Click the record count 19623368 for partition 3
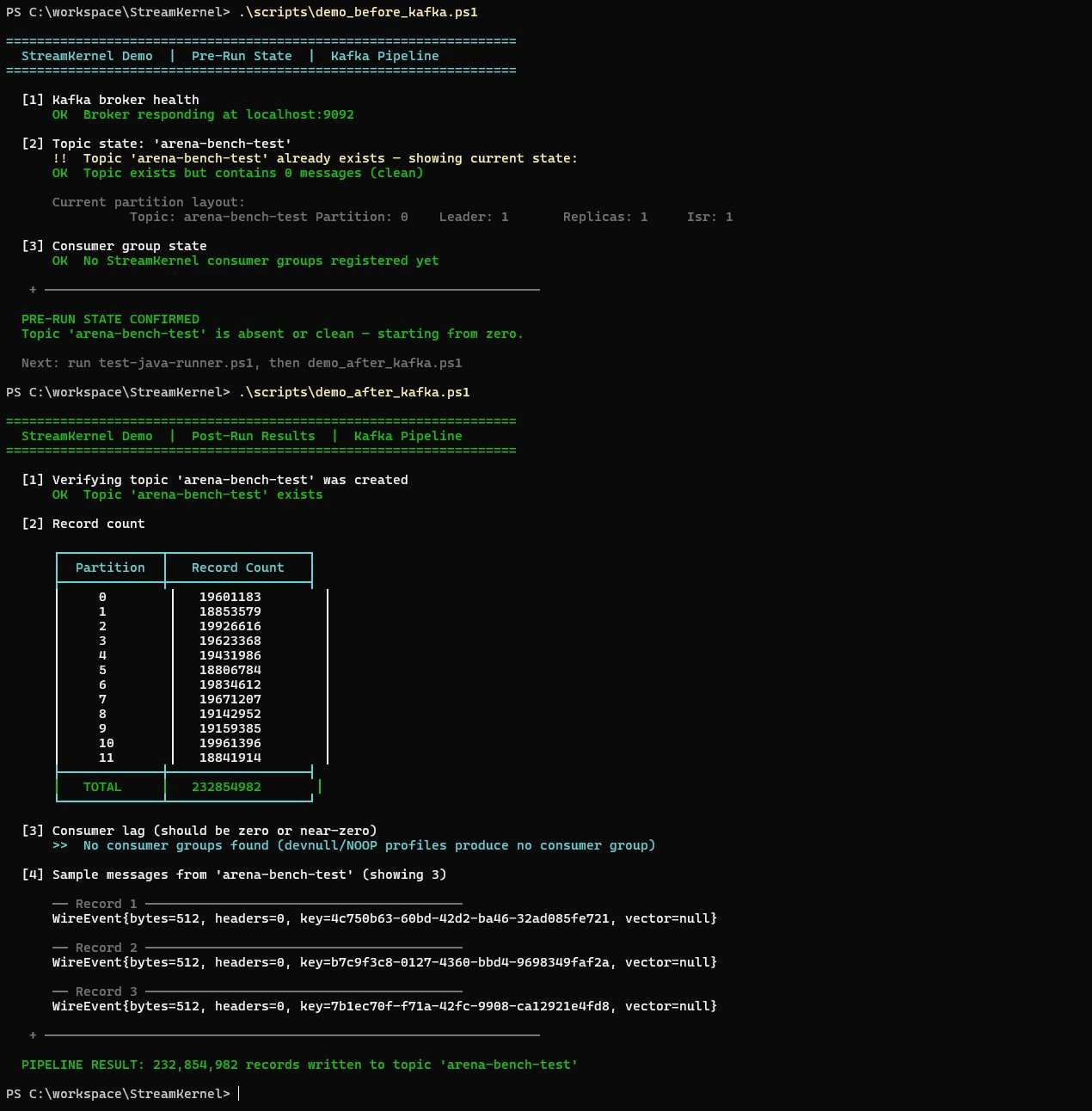Image resolution: width=1092 pixels, height=1111 pixels. tap(230, 641)
